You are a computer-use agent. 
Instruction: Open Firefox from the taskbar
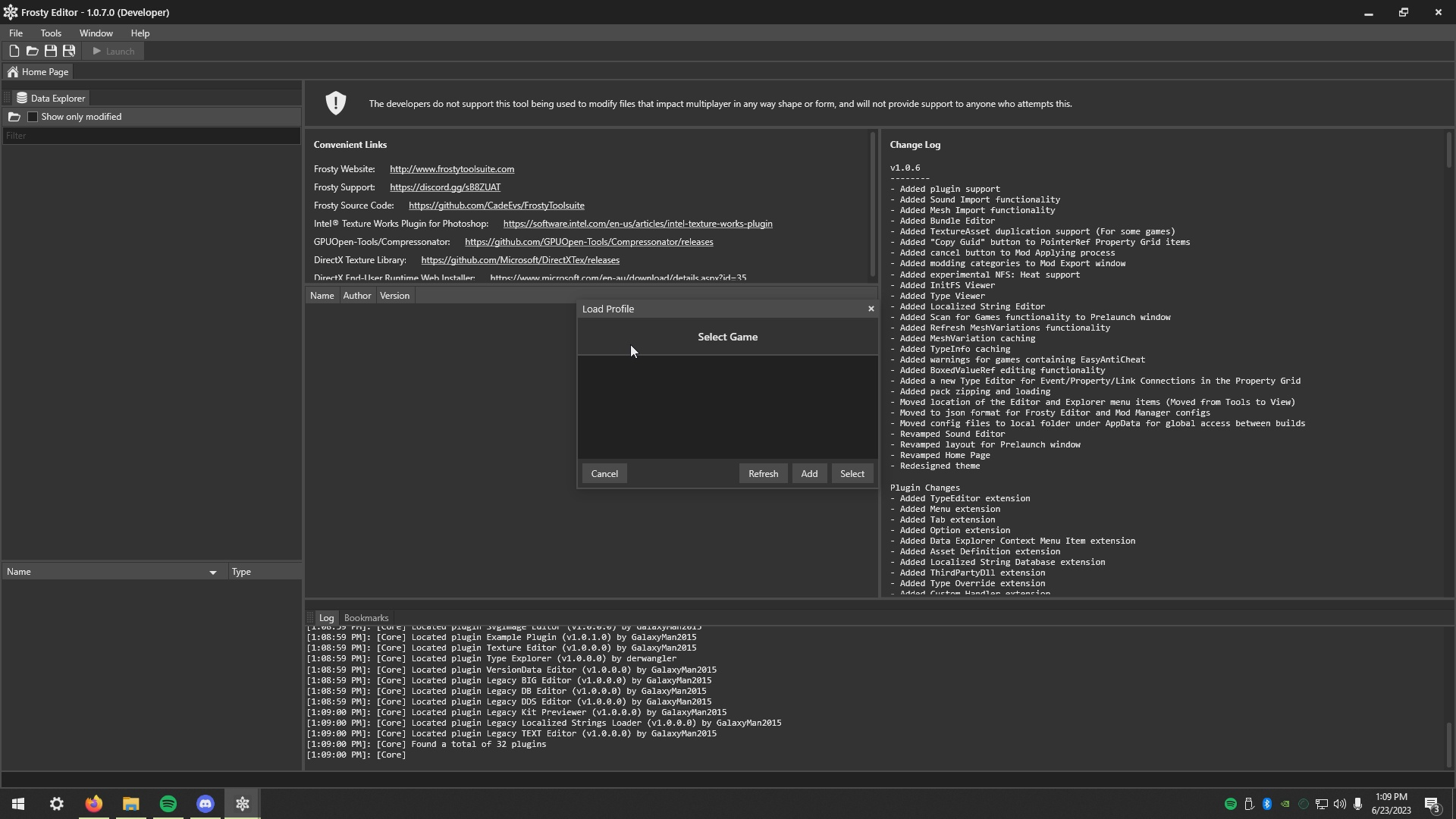[93, 804]
